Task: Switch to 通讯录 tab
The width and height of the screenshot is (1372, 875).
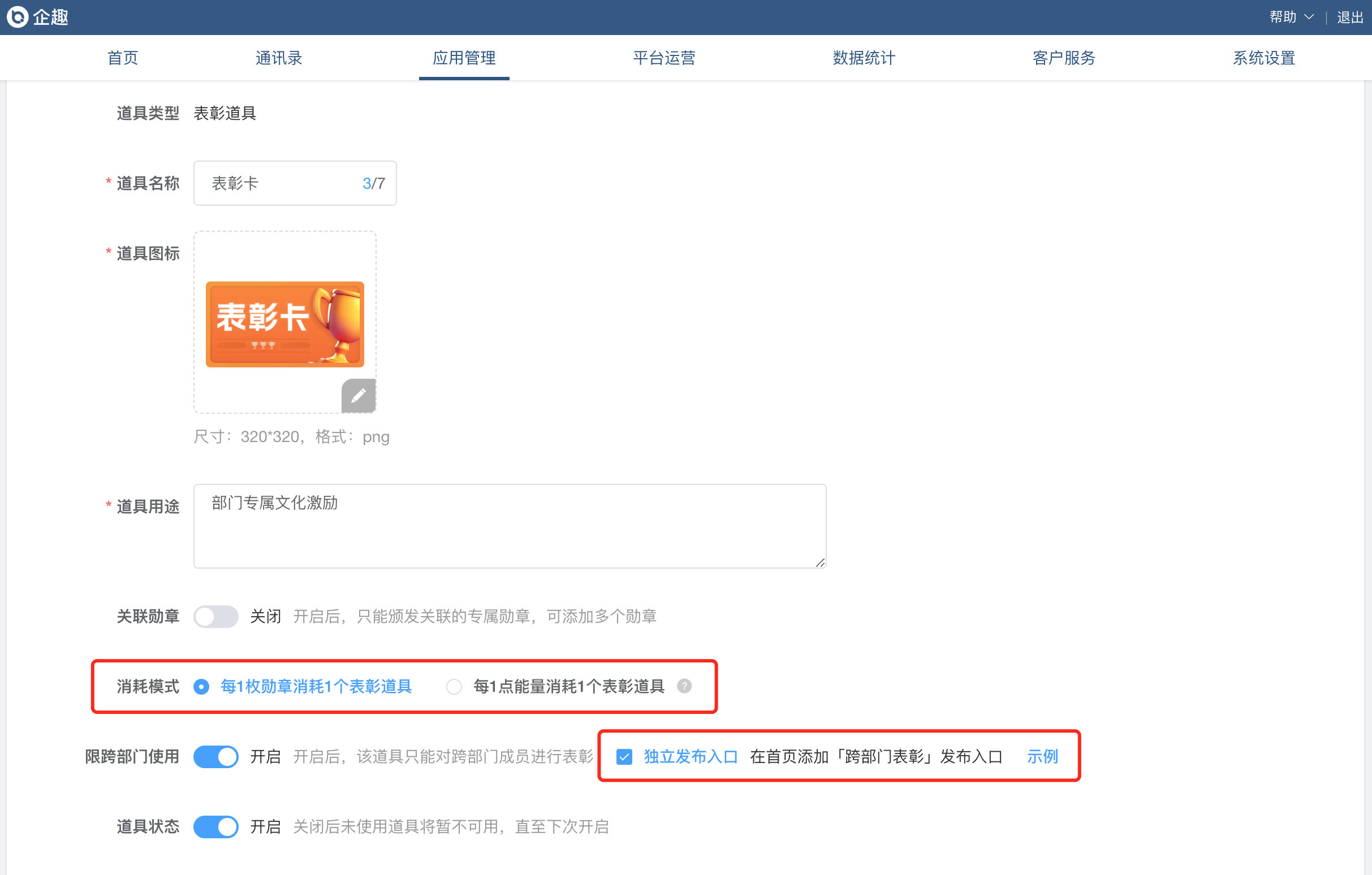Action: tap(279, 58)
